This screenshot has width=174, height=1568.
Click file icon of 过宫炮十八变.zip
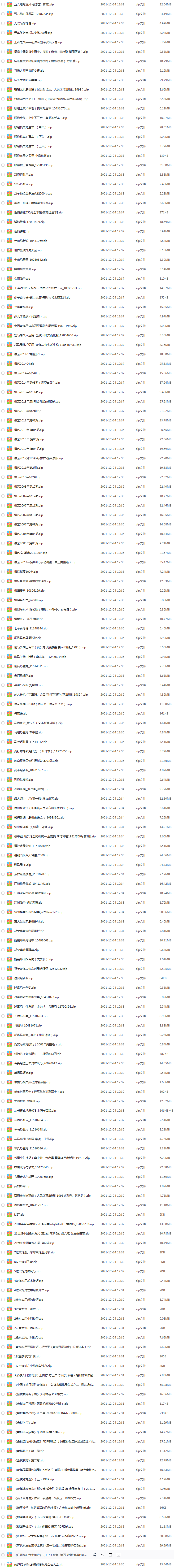10,988
